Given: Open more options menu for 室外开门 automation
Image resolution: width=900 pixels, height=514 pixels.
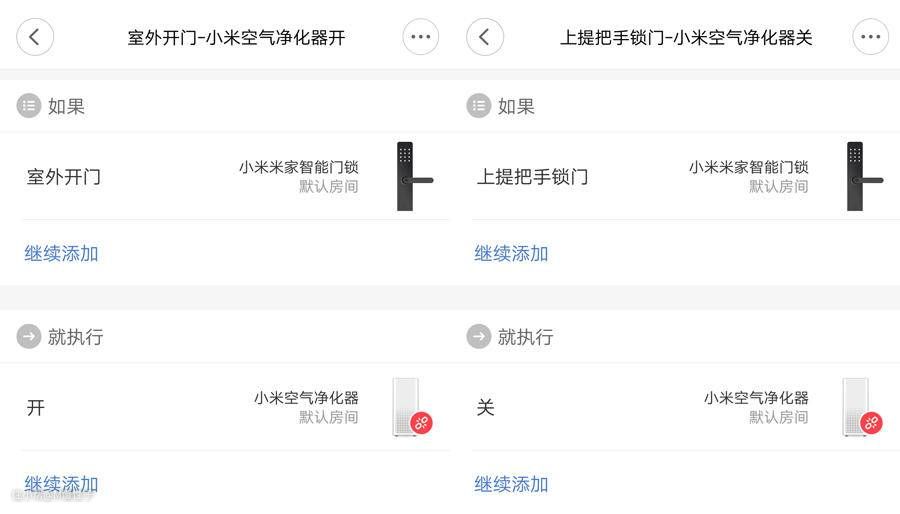Looking at the screenshot, I should [421, 38].
